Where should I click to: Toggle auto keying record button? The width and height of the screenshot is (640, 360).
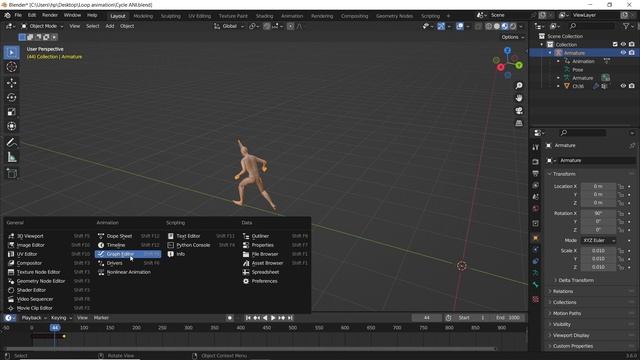tap(230, 318)
